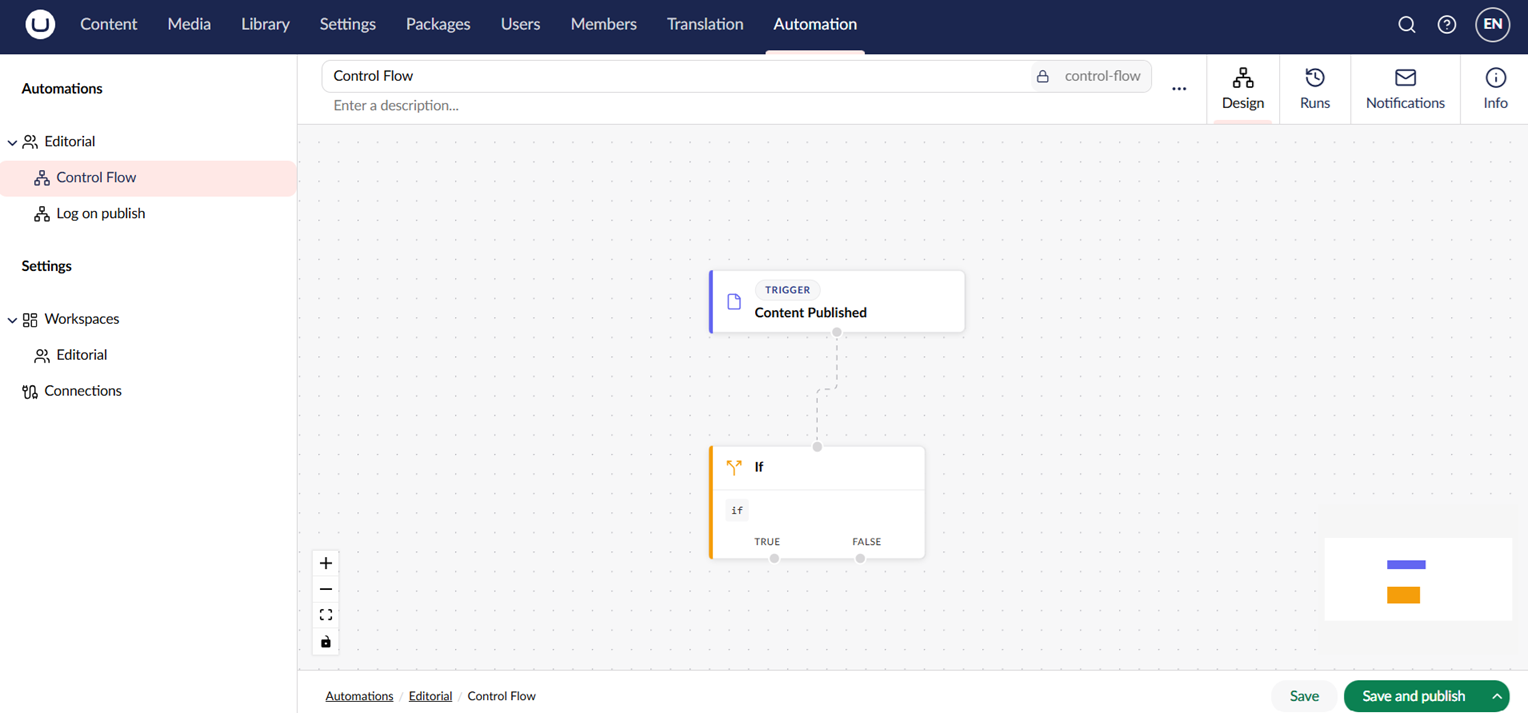1528x713 pixels.
Task: Click the document icon on Content Published trigger
Action: [734, 302]
